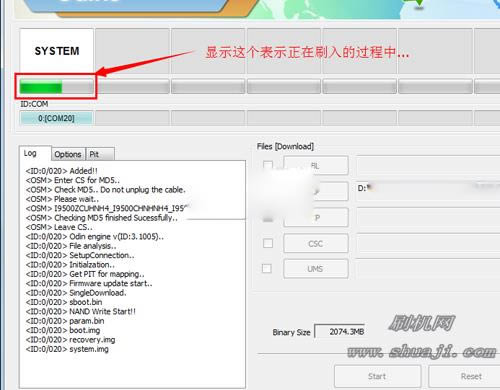Toggle the UMS checkbox
This screenshot has width=500, height=390.
point(267,268)
